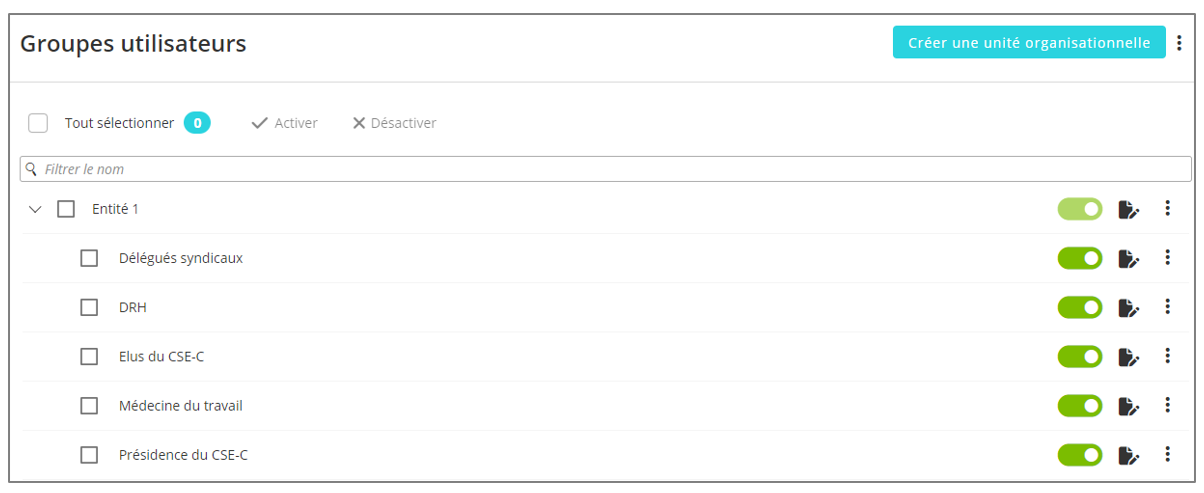Toggle the Entité 1 activation switch

[1080, 209]
